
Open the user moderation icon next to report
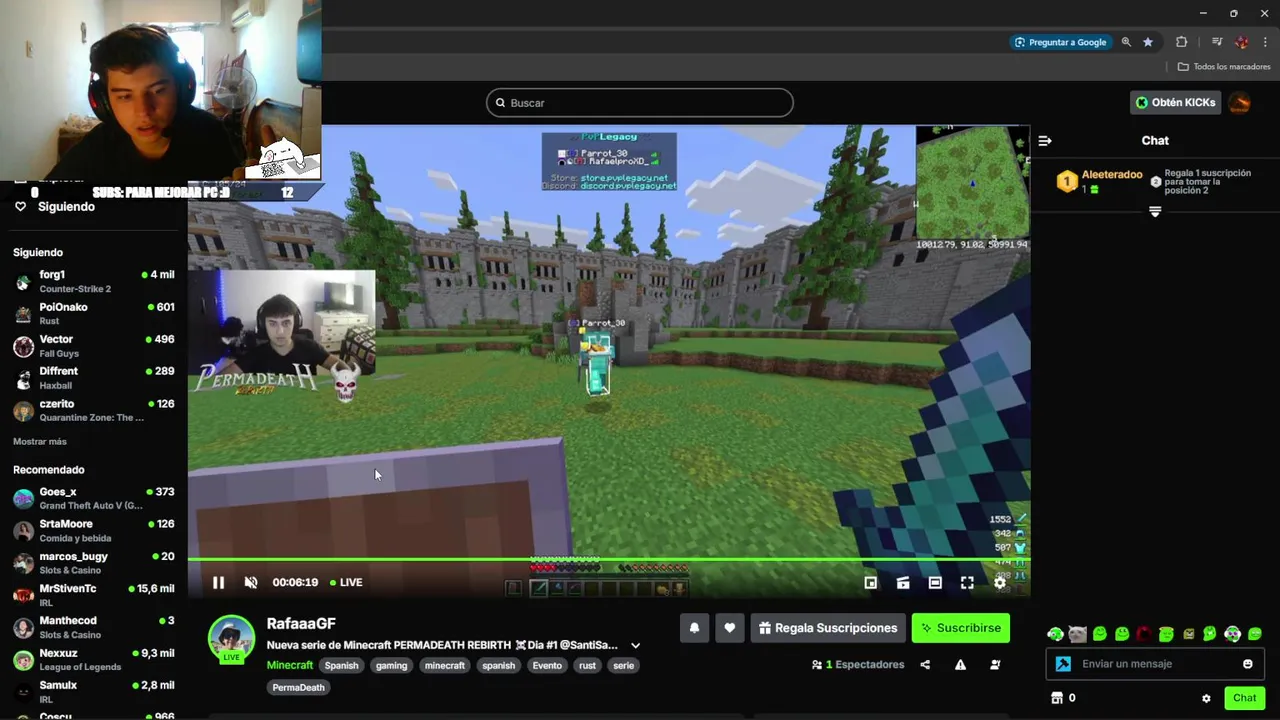coord(995,665)
